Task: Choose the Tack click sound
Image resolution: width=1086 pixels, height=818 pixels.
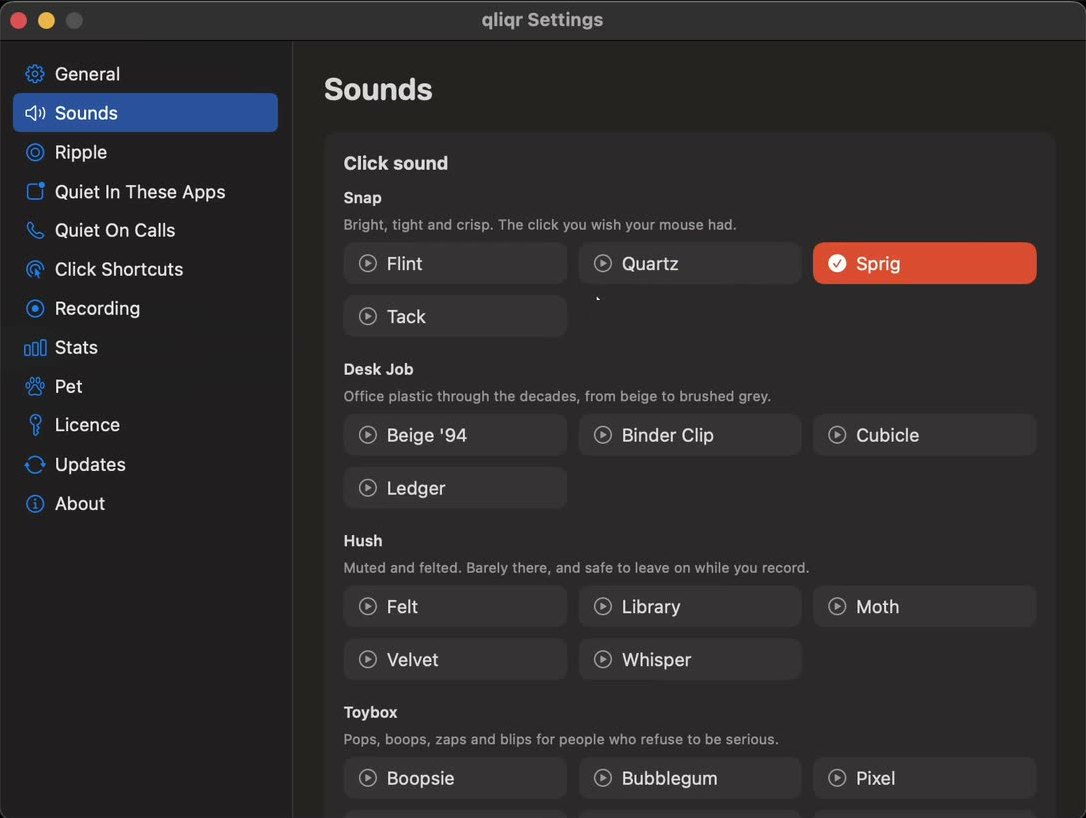Action: click(455, 317)
